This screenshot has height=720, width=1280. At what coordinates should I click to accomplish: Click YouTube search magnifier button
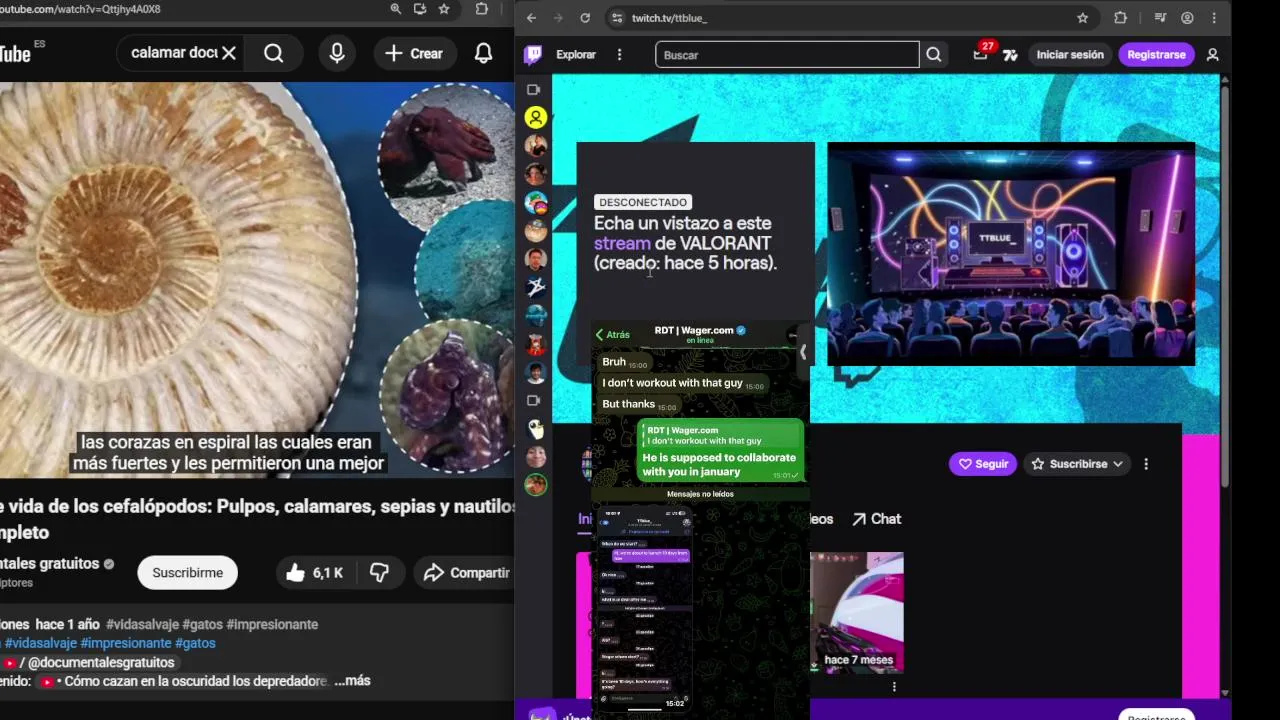tap(274, 53)
